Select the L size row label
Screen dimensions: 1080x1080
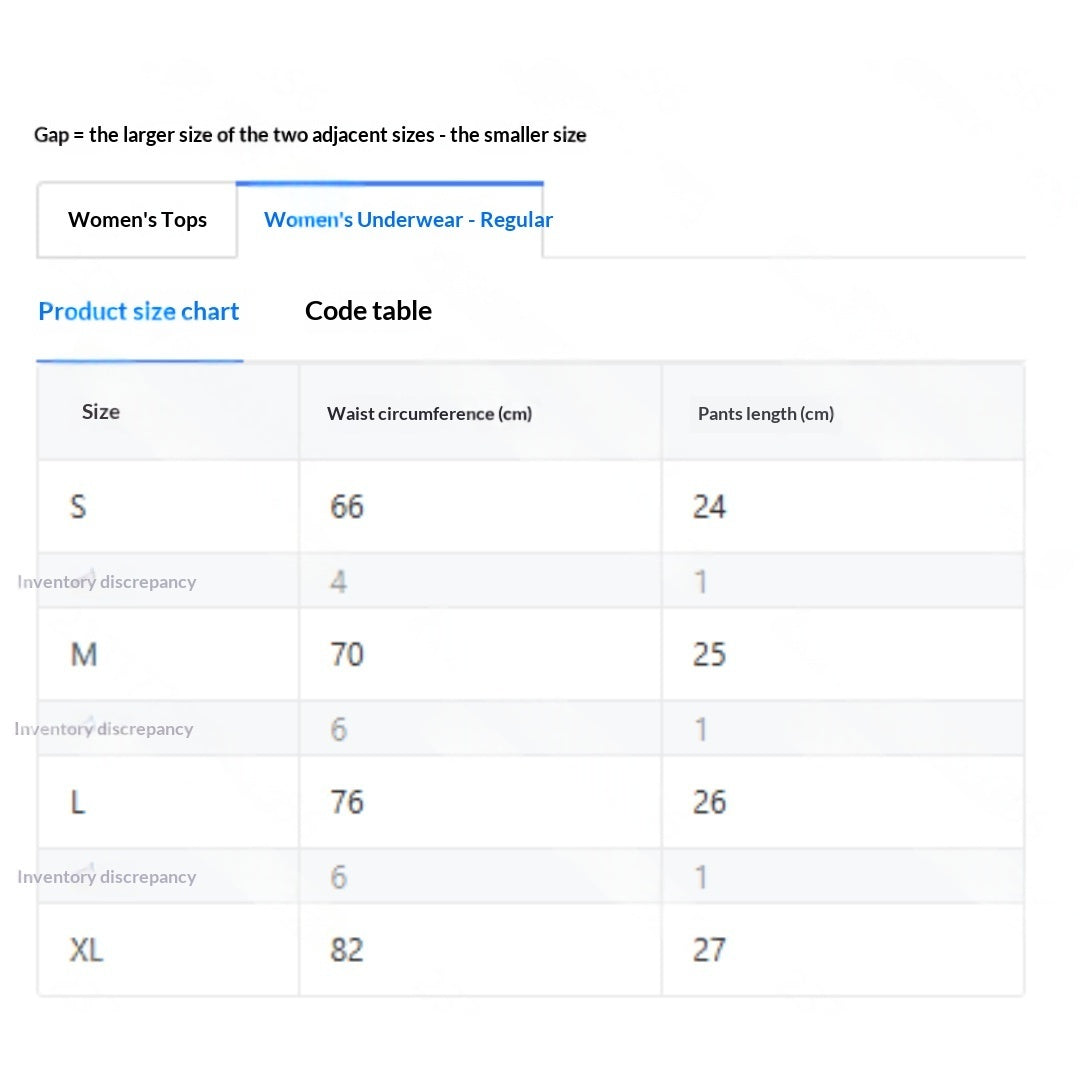(x=77, y=802)
